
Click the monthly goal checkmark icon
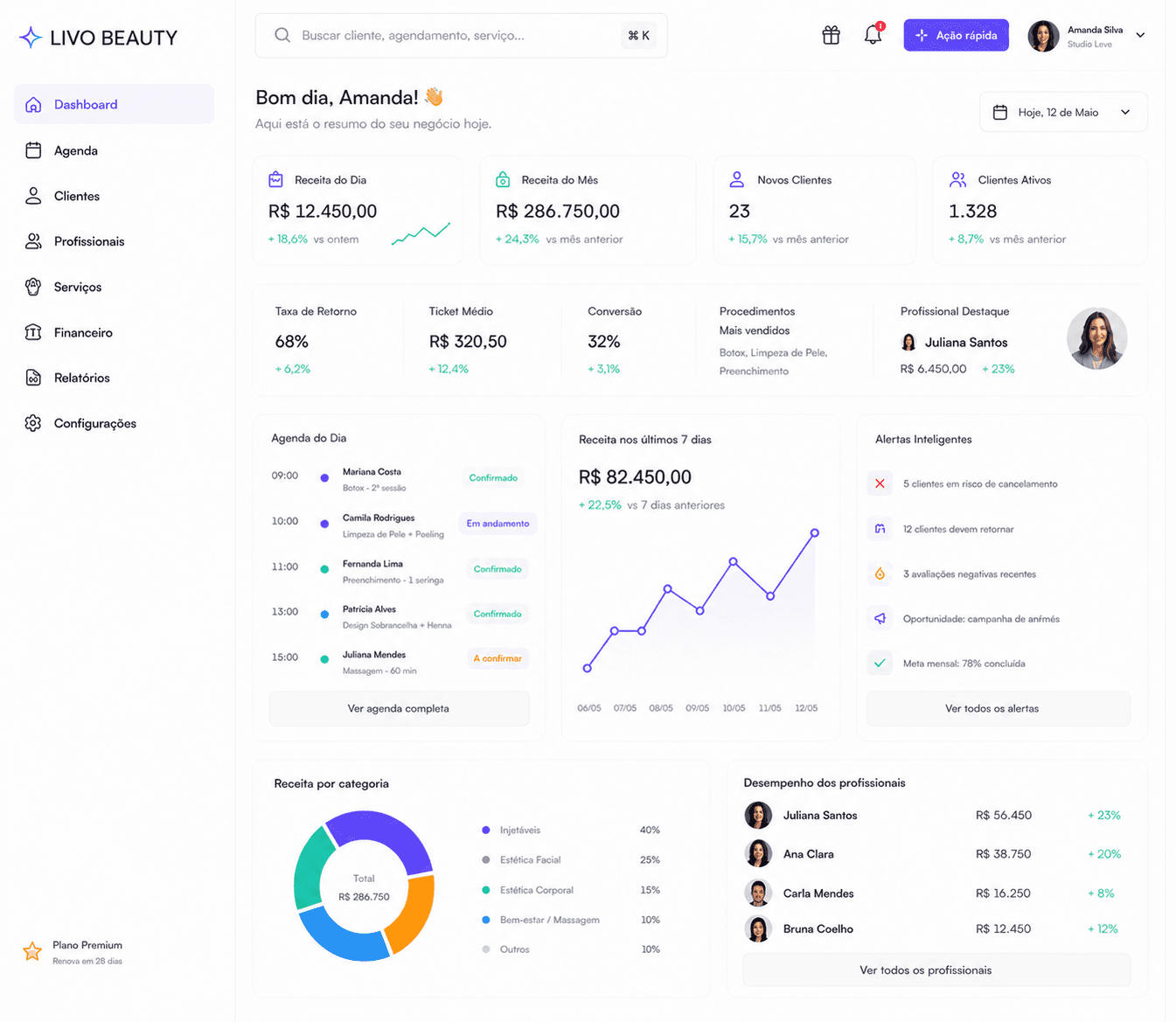pyautogui.click(x=880, y=663)
